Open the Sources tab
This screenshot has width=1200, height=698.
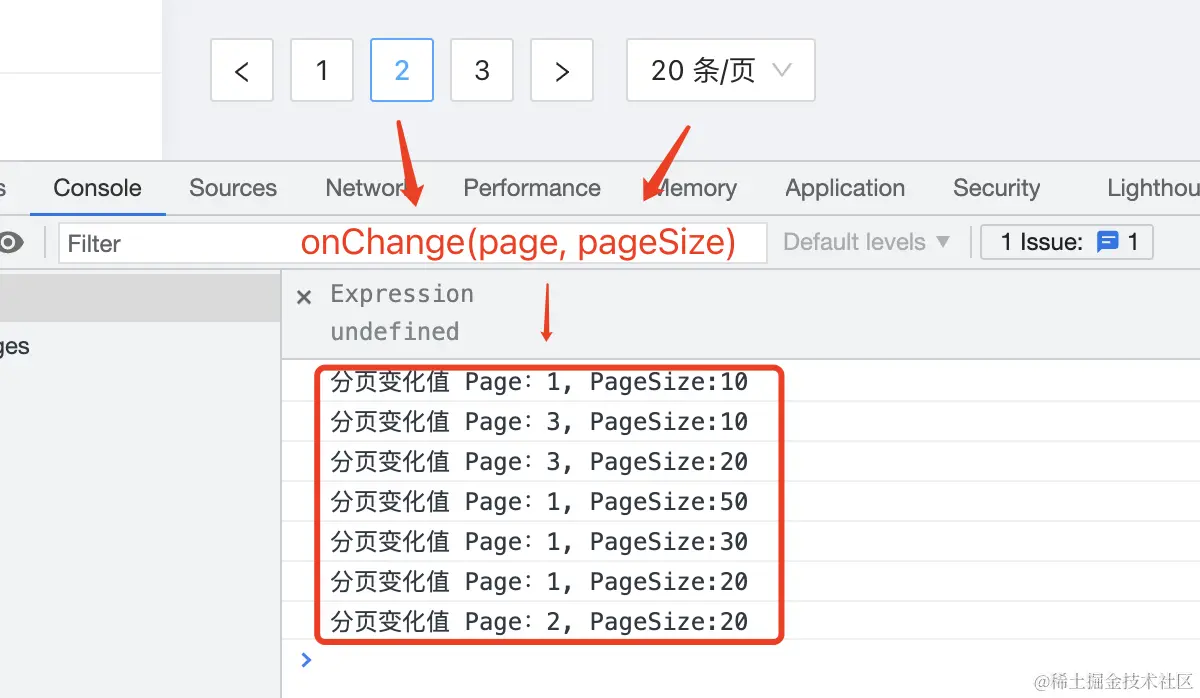click(233, 188)
